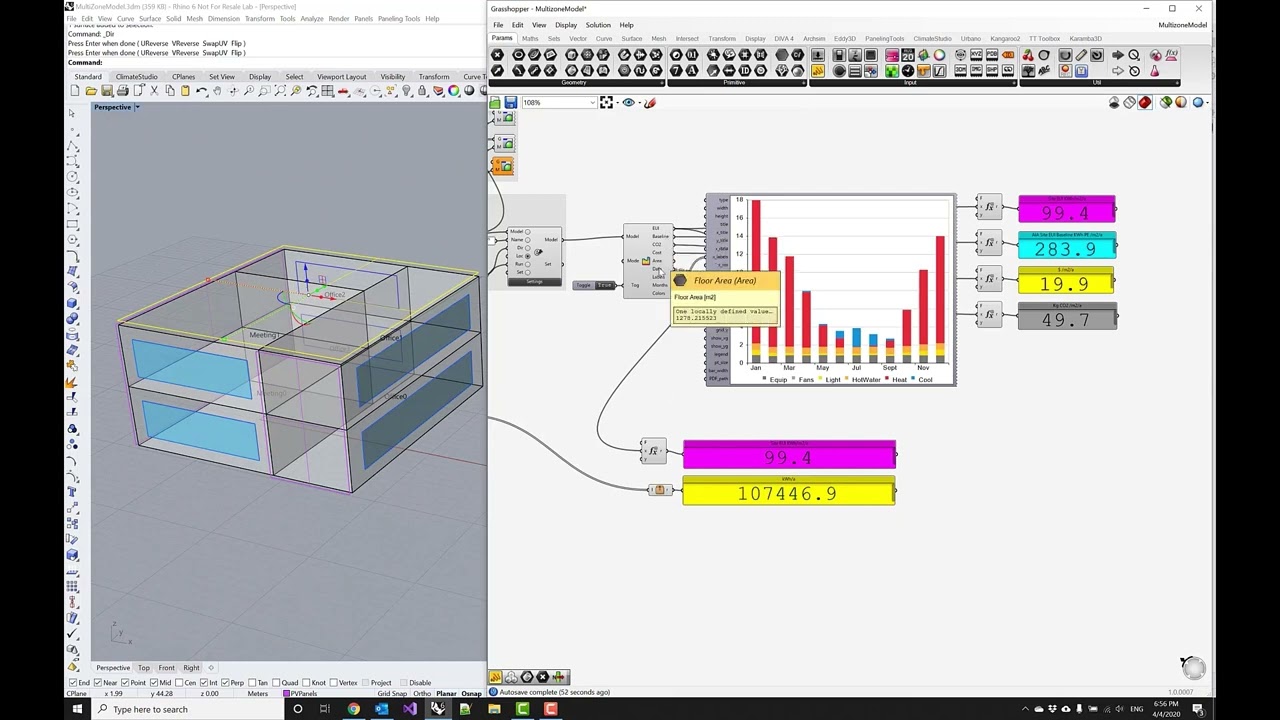
Task: Save the Rhino model via floppy icon
Action: [x=107, y=91]
